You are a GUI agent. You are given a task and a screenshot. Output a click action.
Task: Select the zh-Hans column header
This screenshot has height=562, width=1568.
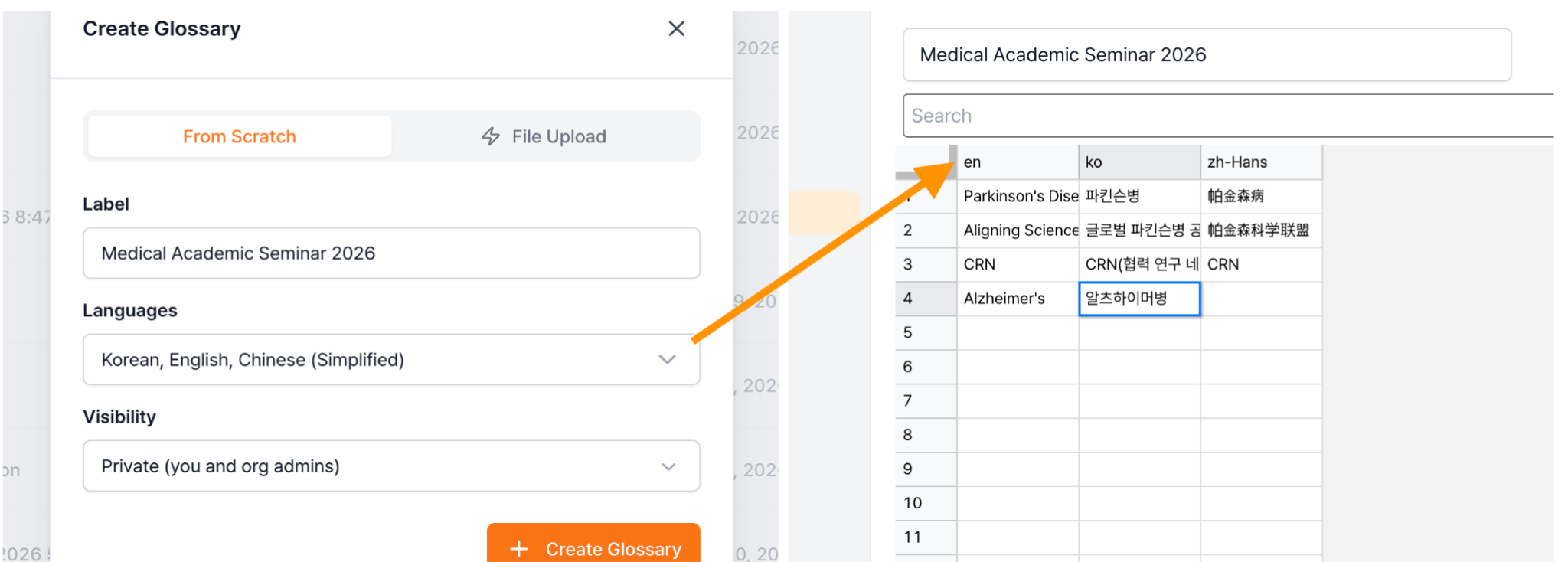[1261, 162]
